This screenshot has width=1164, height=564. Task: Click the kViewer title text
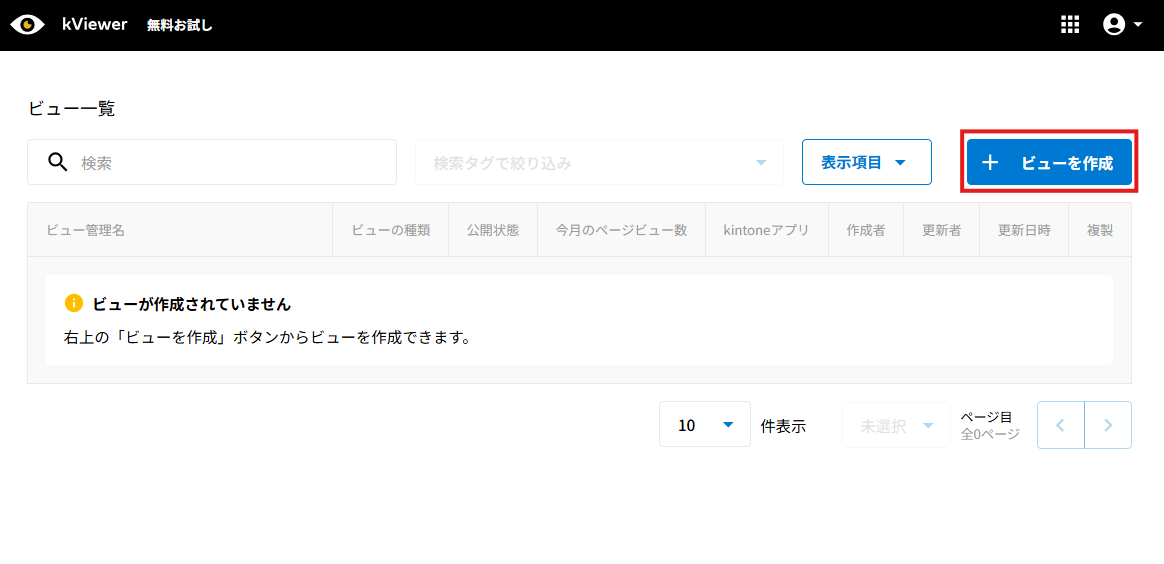[x=94, y=24]
